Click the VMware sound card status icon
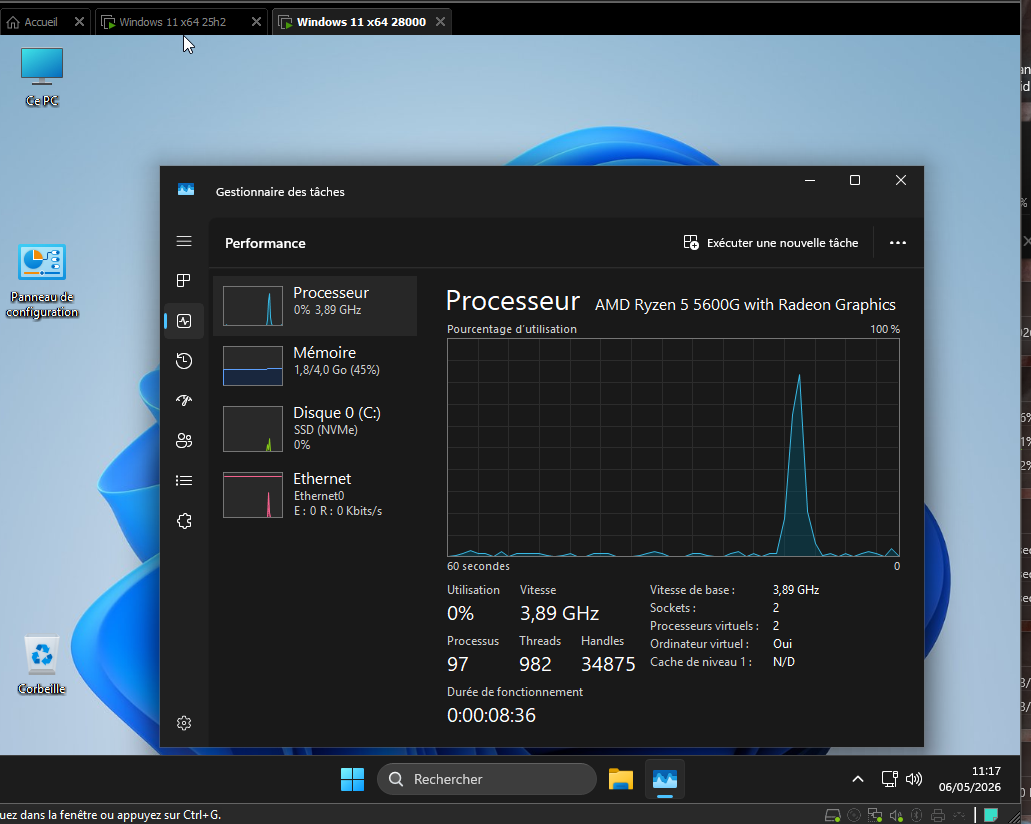The image size is (1031, 824). [896, 815]
